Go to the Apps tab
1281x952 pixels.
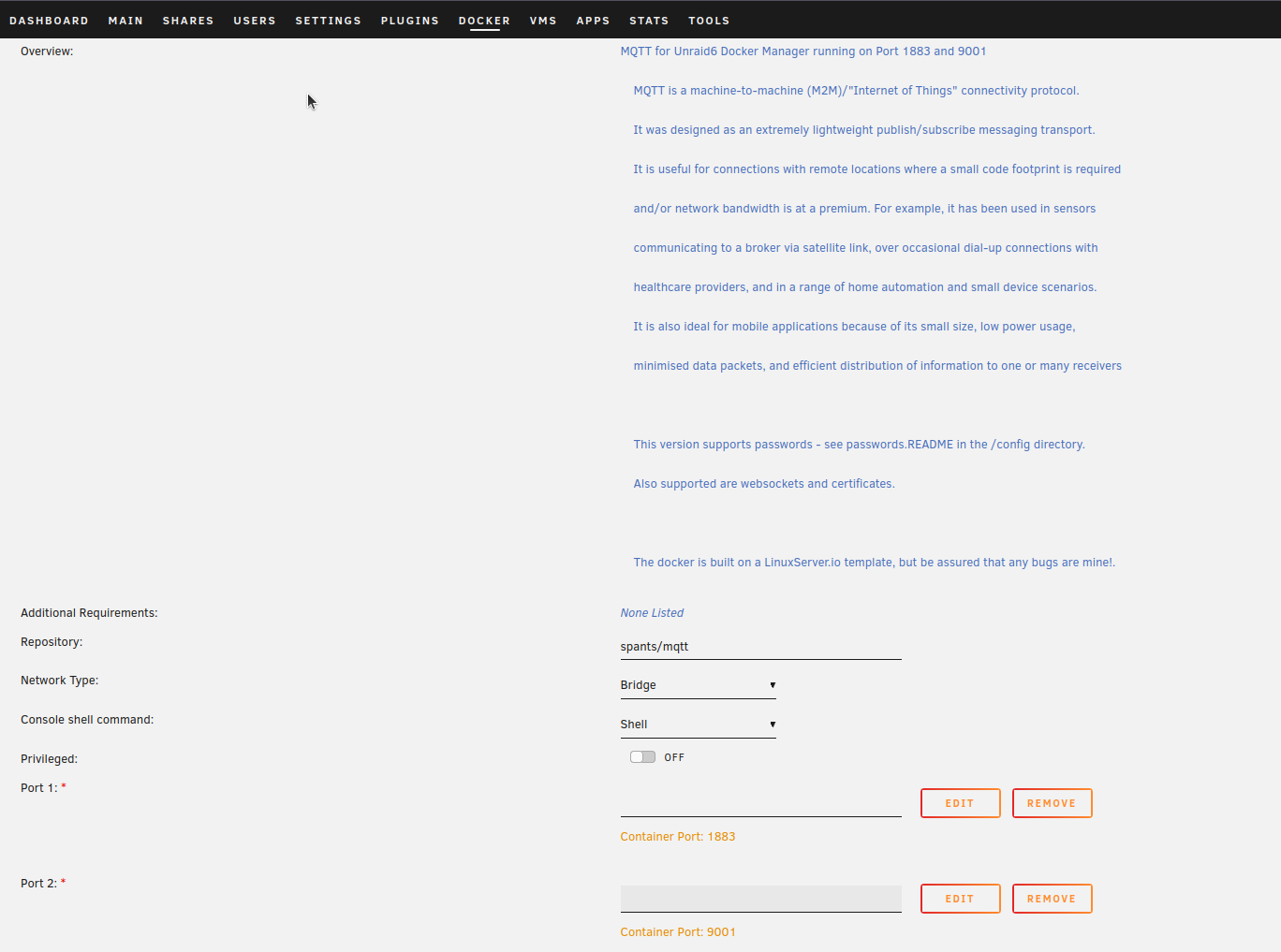[x=593, y=21]
